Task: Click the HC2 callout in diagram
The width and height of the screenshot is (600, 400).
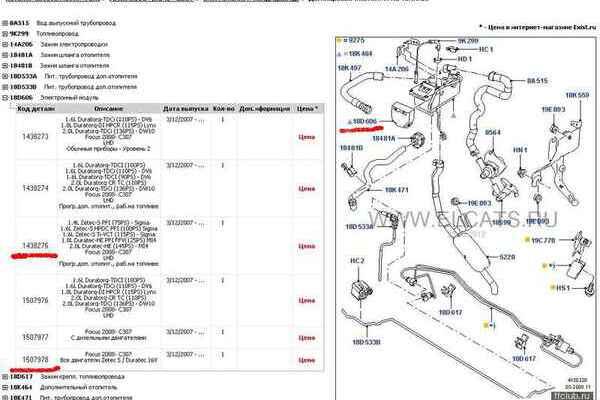Action: pos(357,261)
